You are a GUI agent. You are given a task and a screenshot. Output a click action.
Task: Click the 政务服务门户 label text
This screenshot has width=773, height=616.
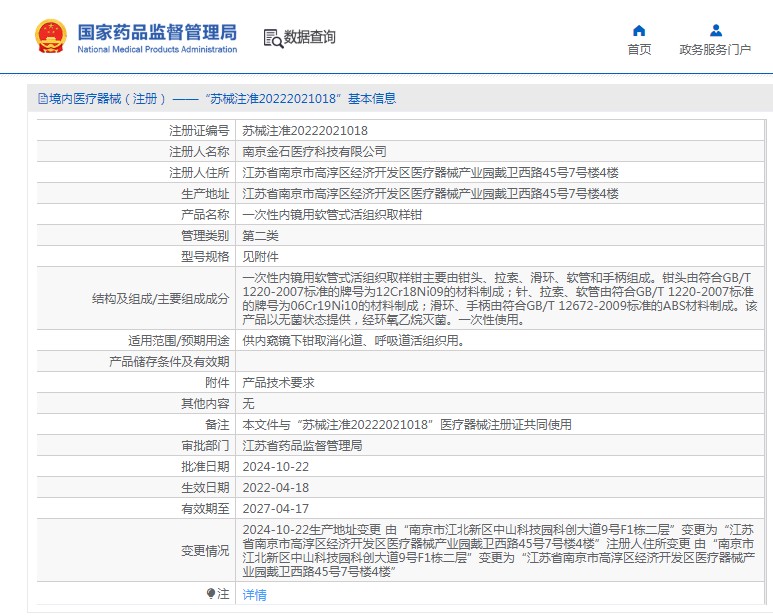click(715, 49)
